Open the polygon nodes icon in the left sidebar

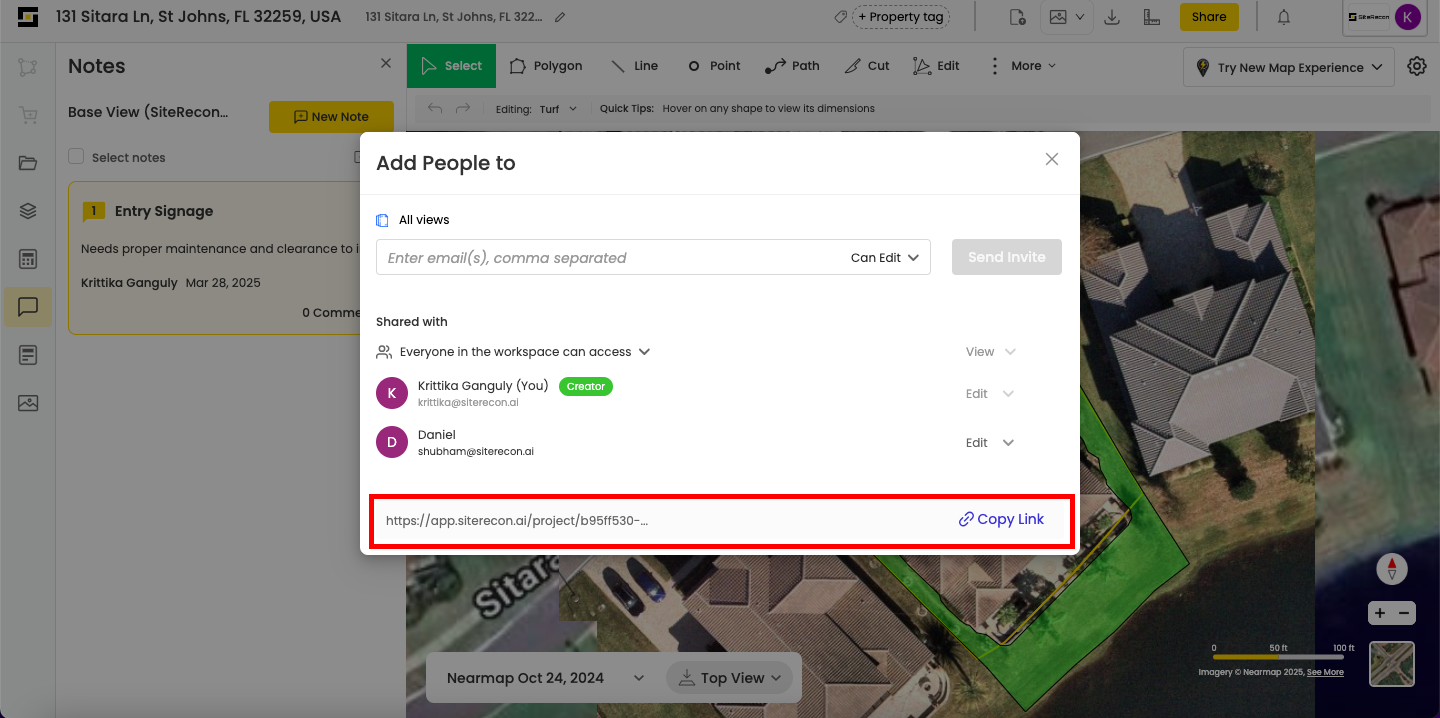click(x=28, y=67)
